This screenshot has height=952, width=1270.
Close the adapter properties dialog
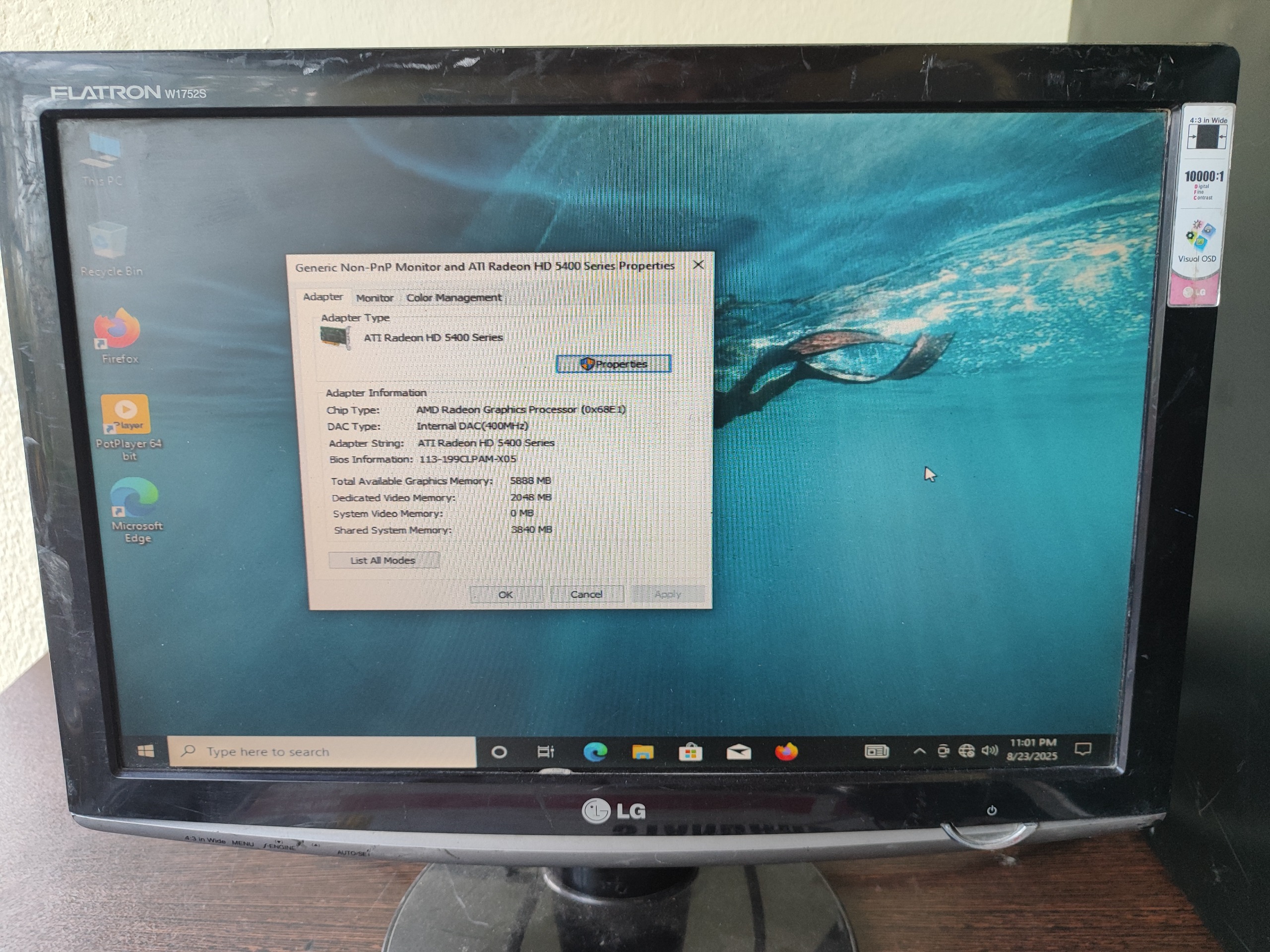(x=698, y=265)
